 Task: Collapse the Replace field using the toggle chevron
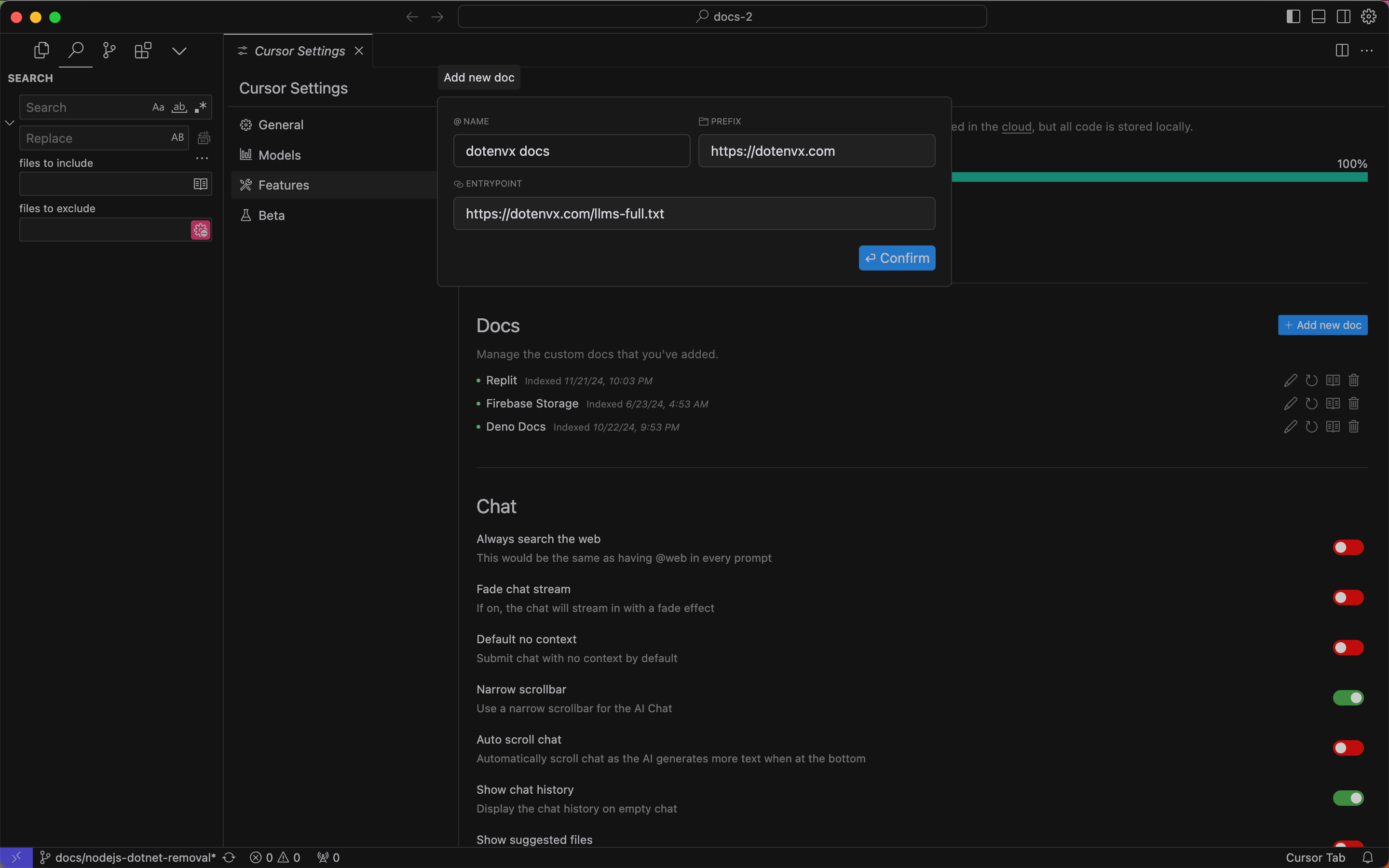click(10, 122)
